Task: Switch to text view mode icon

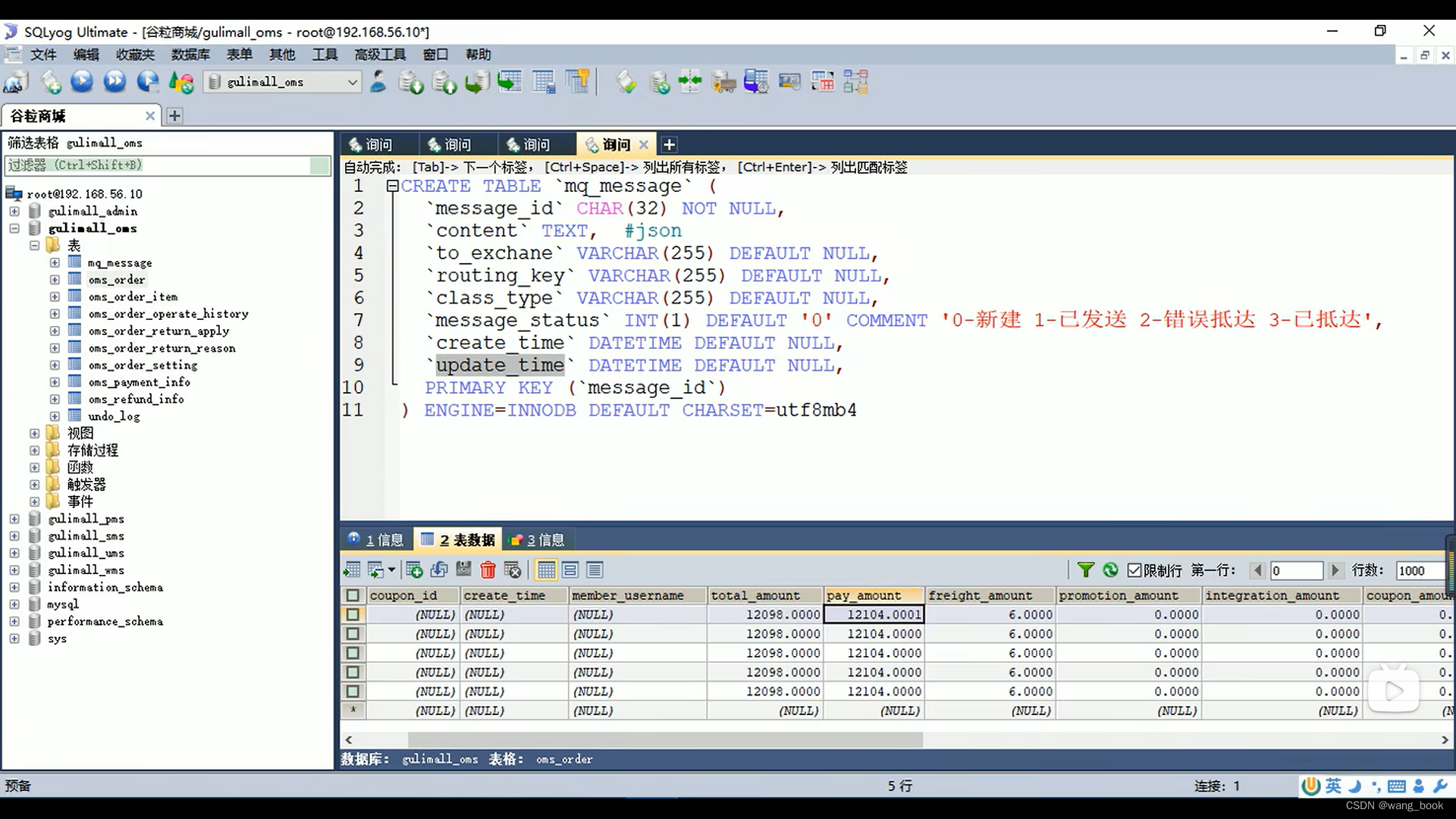Action: (x=595, y=570)
